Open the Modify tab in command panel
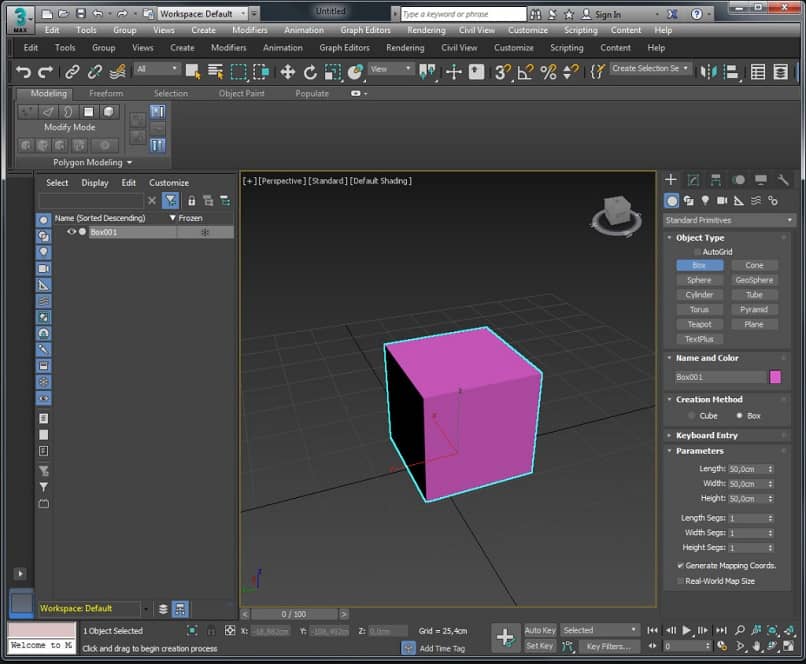The height and width of the screenshot is (664, 806). (x=693, y=180)
